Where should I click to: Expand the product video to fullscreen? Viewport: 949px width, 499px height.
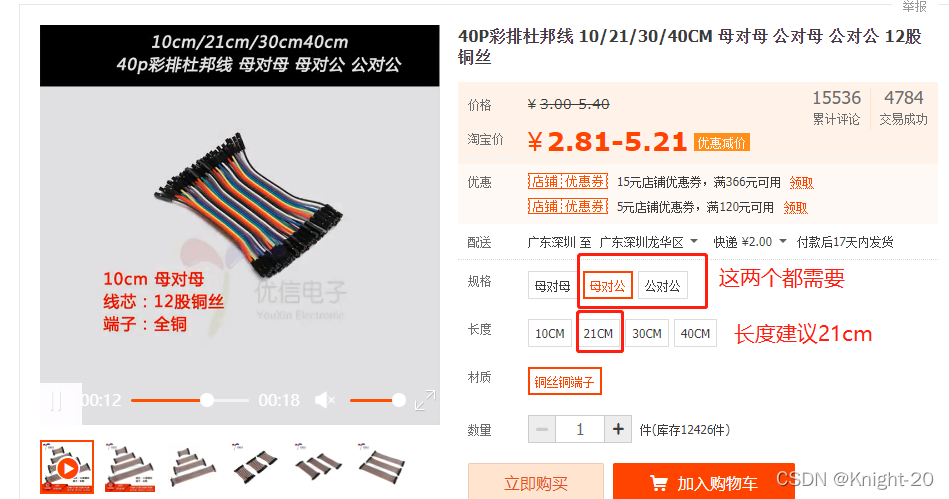pos(425,400)
